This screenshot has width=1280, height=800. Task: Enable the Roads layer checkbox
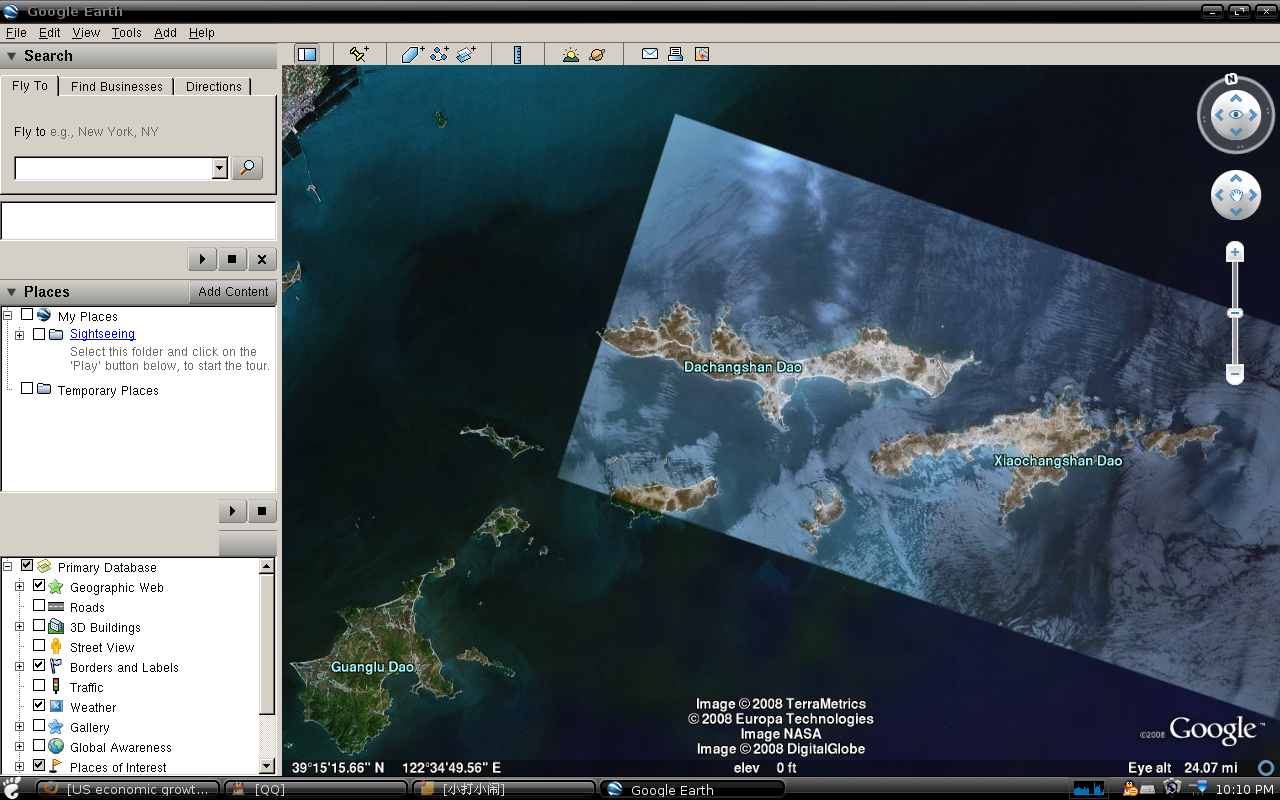point(39,606)
